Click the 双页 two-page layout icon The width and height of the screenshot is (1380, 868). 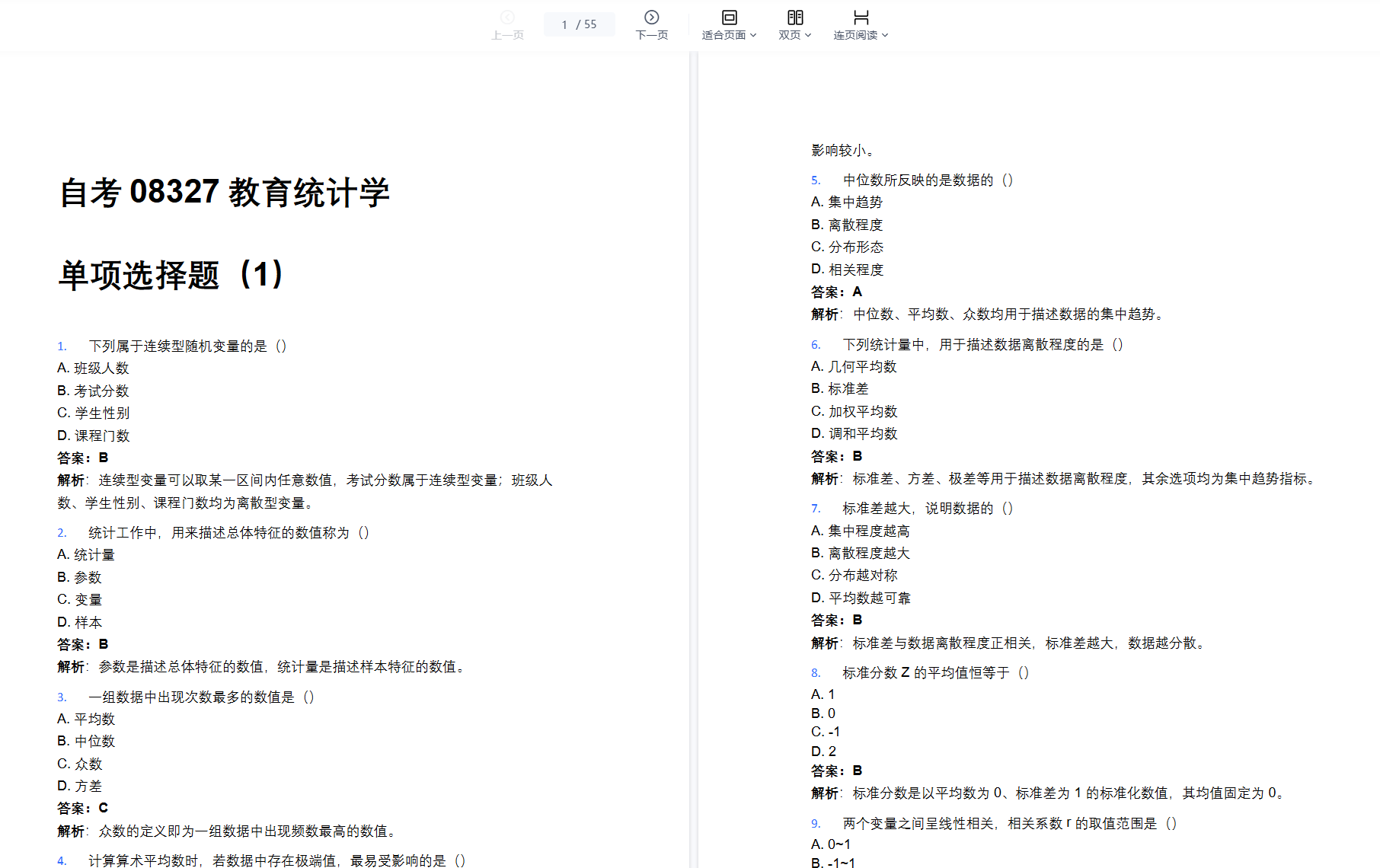794,17
